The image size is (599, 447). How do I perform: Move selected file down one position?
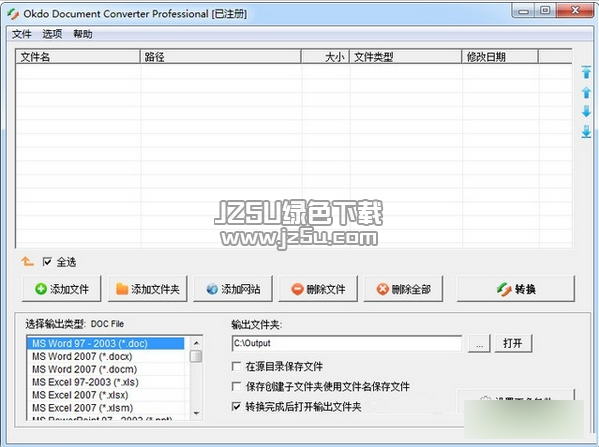point(586,112)
